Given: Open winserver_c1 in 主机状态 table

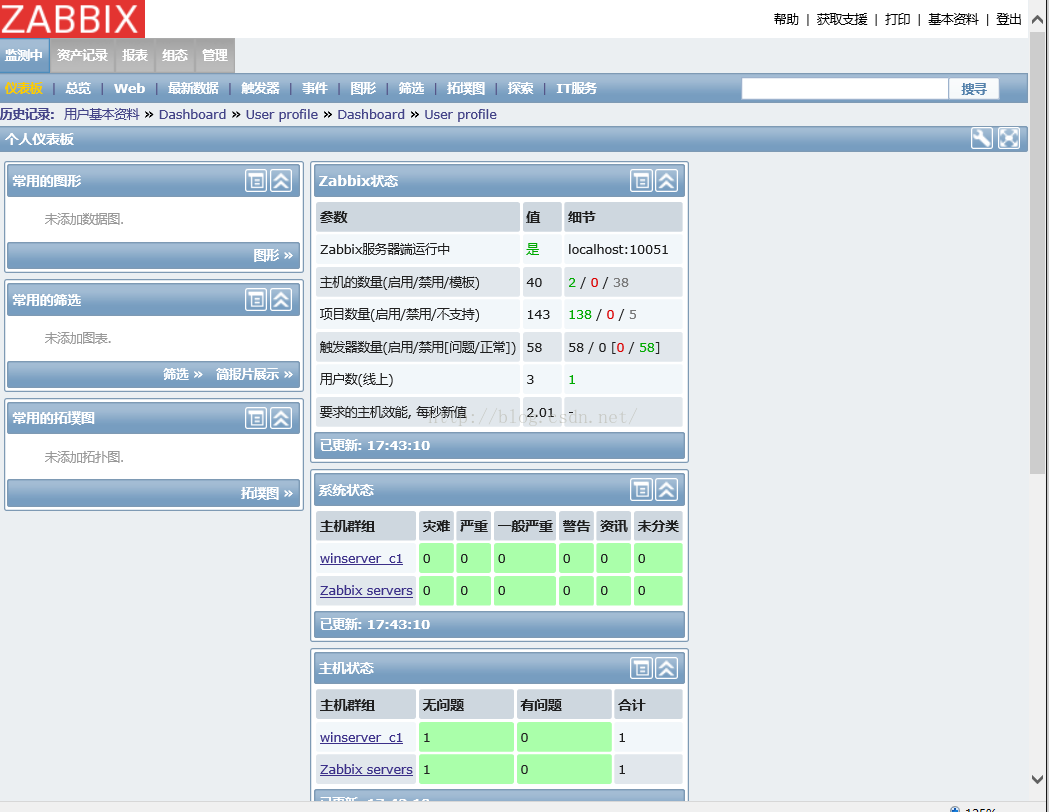Looking at the screenshot, I should tap(361, 737).
